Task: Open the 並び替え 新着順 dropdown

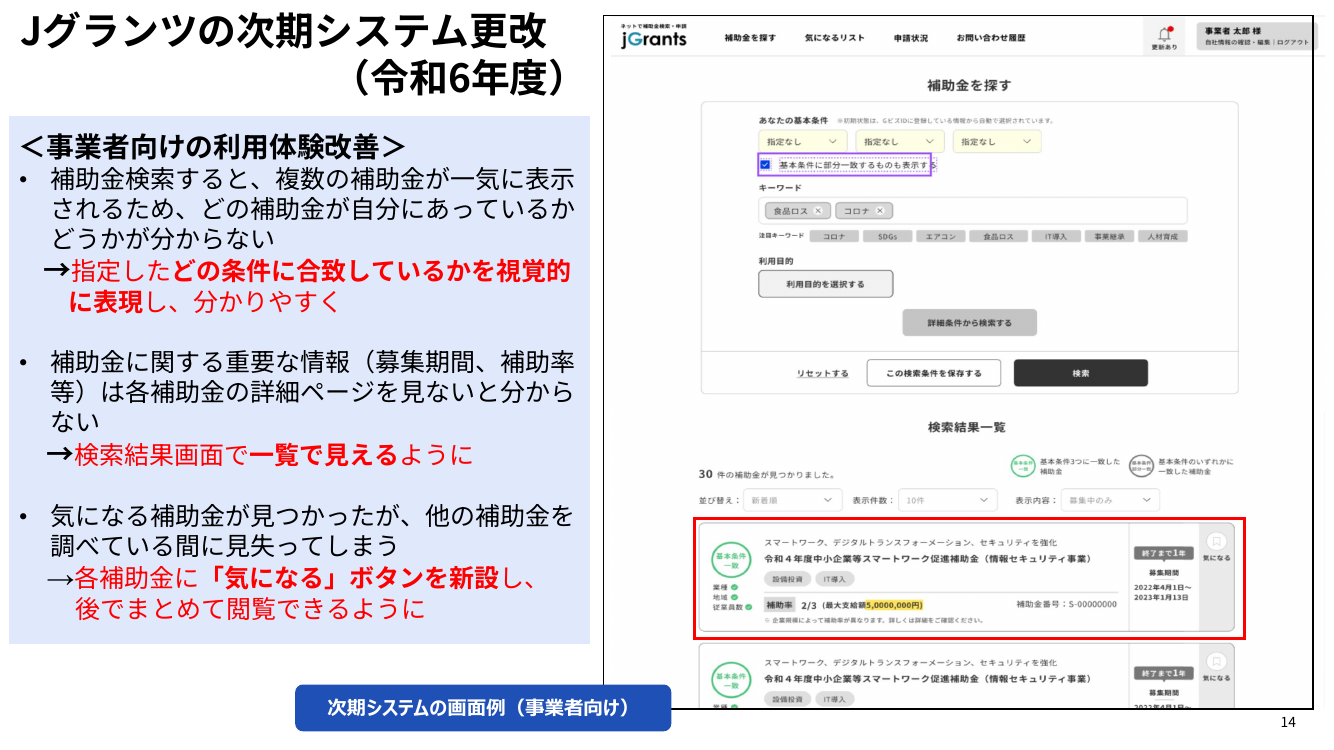Action: tap(793, 499)
